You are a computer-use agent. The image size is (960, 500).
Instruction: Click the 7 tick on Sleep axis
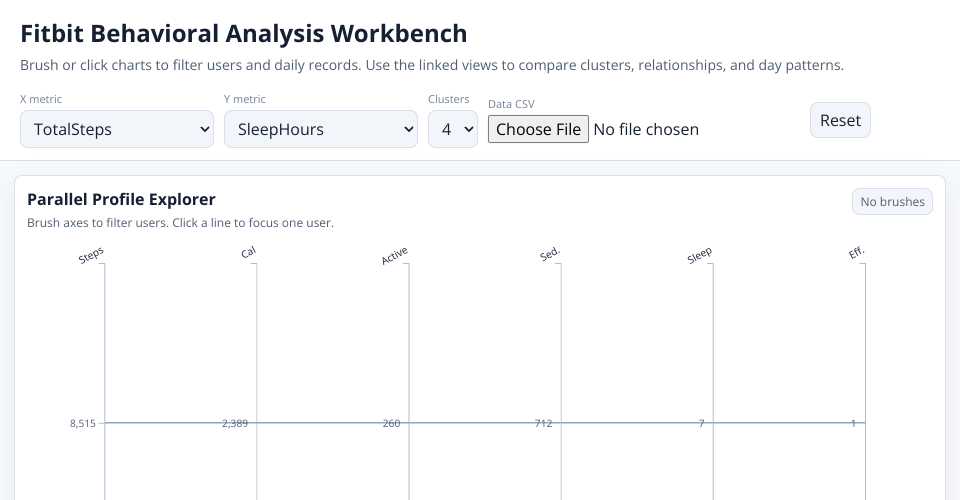coord(701,424)
